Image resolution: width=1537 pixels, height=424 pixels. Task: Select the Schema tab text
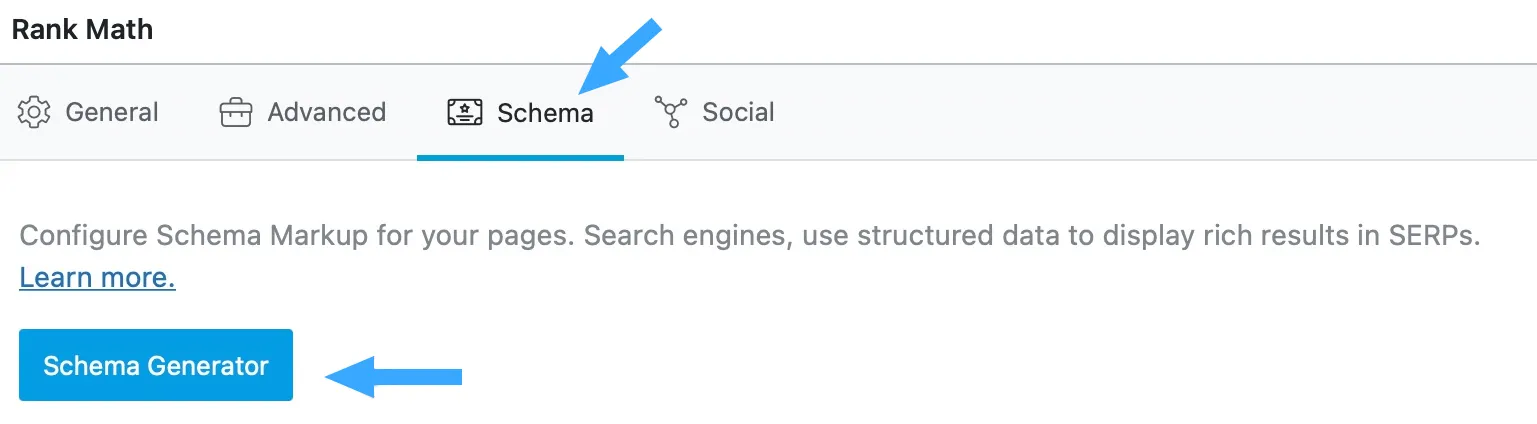pyautogui.click(x=545, y=112)
